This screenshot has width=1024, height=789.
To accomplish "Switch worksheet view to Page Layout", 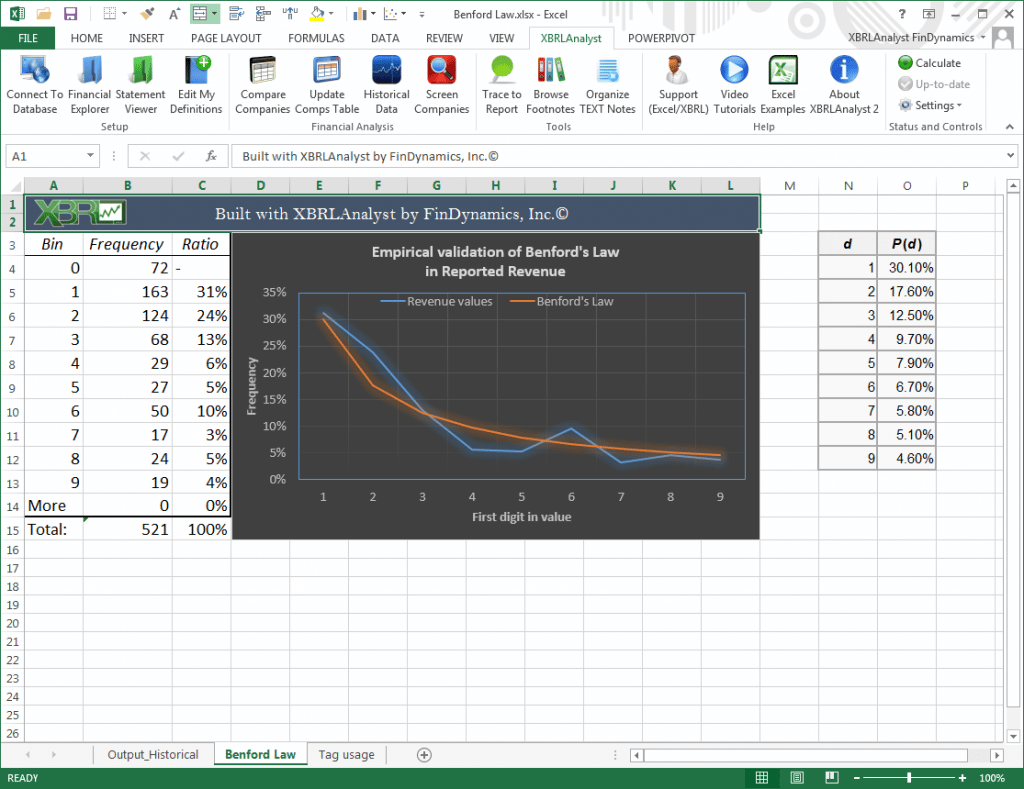I will point(796,777).
